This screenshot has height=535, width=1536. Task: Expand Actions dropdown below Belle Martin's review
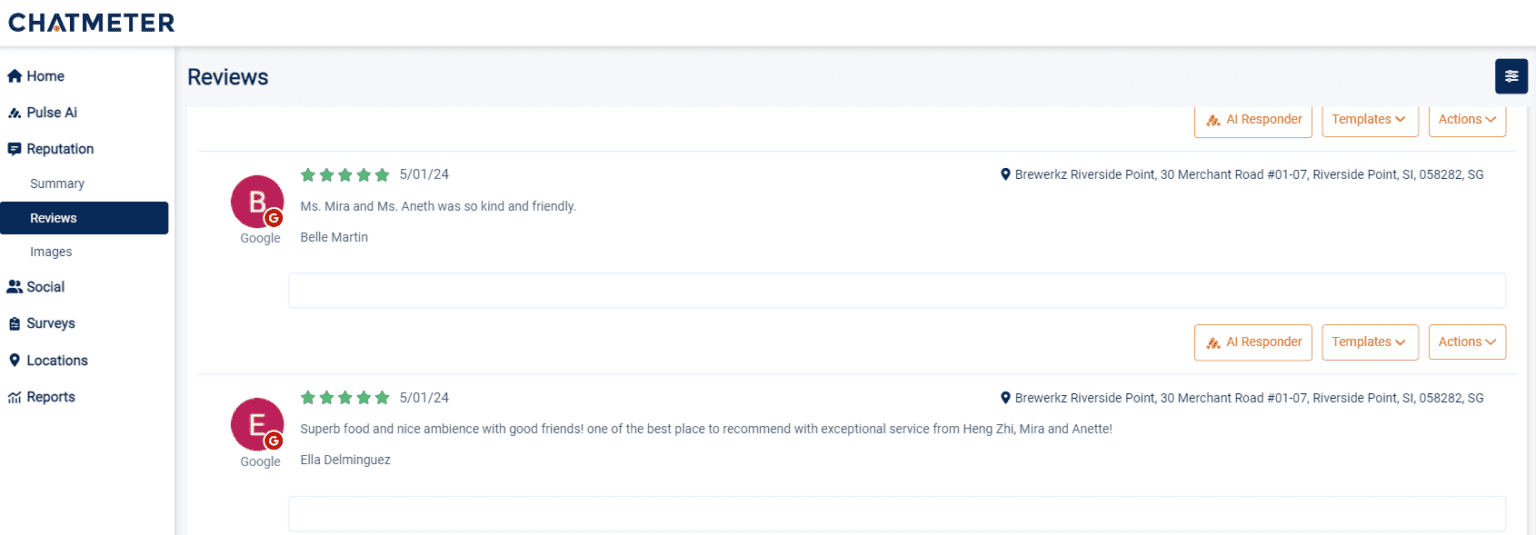(x=1467, y=342)
